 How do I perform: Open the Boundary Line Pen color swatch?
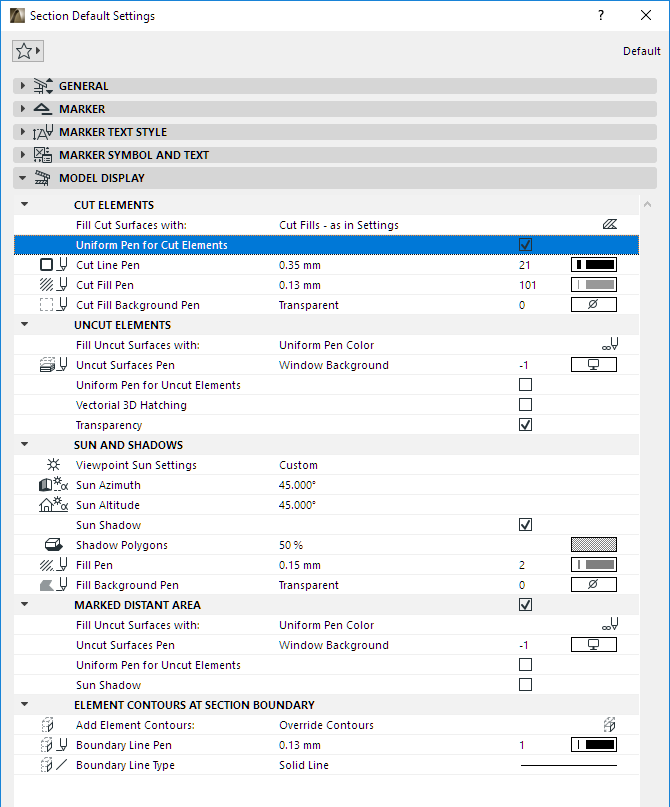coord(594,745)
